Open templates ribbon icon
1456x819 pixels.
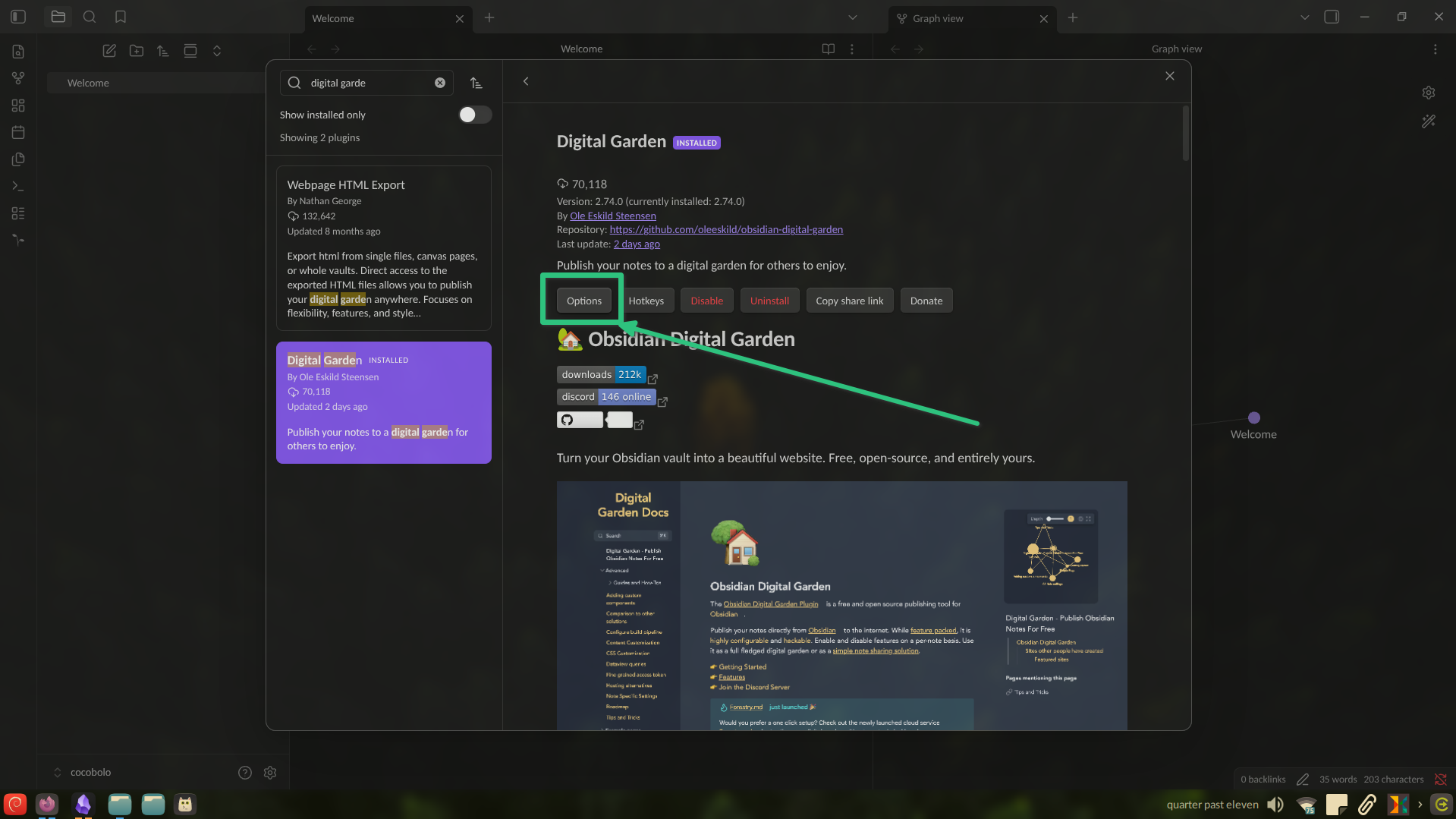click(x=18, y=159)
